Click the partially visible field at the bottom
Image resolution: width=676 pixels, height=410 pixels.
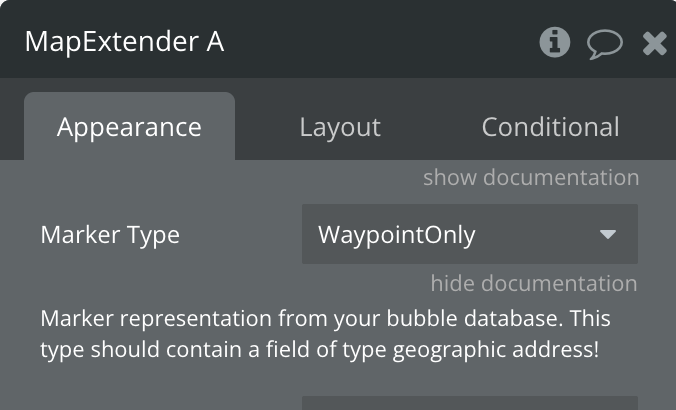[x=469, y=403]
